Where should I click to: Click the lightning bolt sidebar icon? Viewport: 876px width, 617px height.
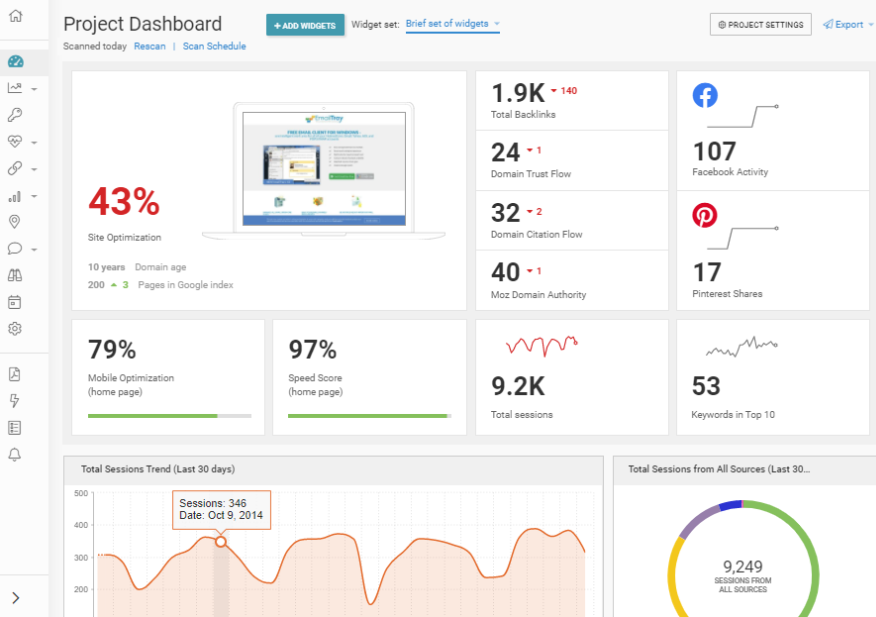point(15,401)
